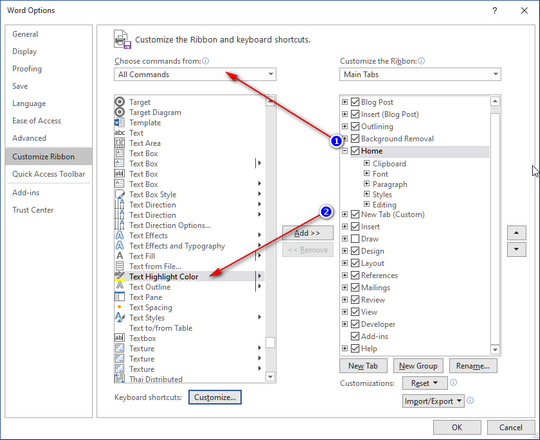Click the Text Styles icon
The width and height of the screenshot is (540, 440).
[x=120, y=317]
